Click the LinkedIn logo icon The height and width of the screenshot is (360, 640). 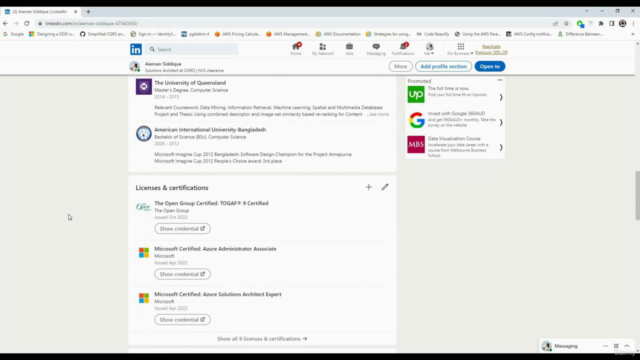coord(136,49)
